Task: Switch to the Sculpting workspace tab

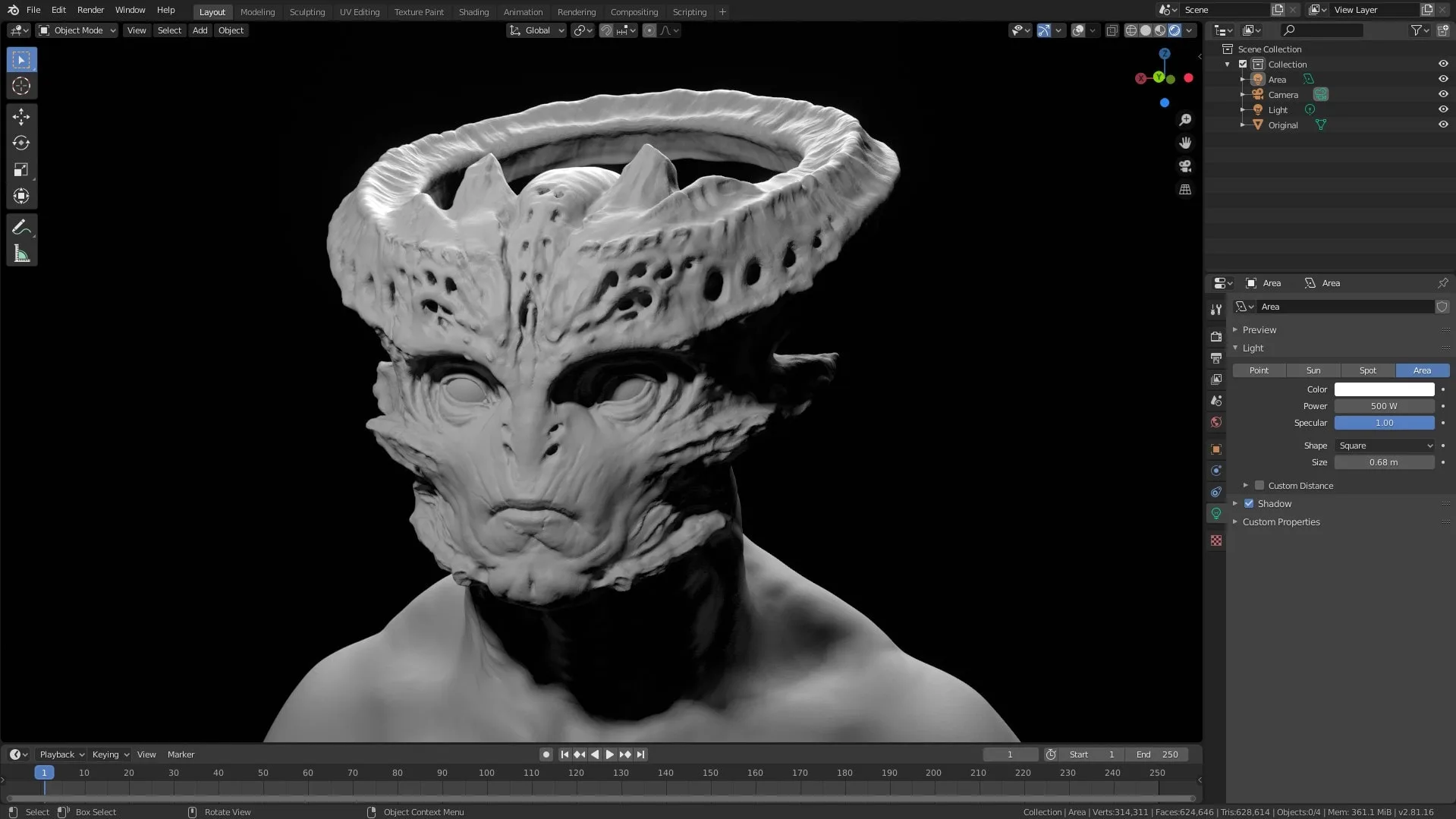Action: tap(307, 11)
